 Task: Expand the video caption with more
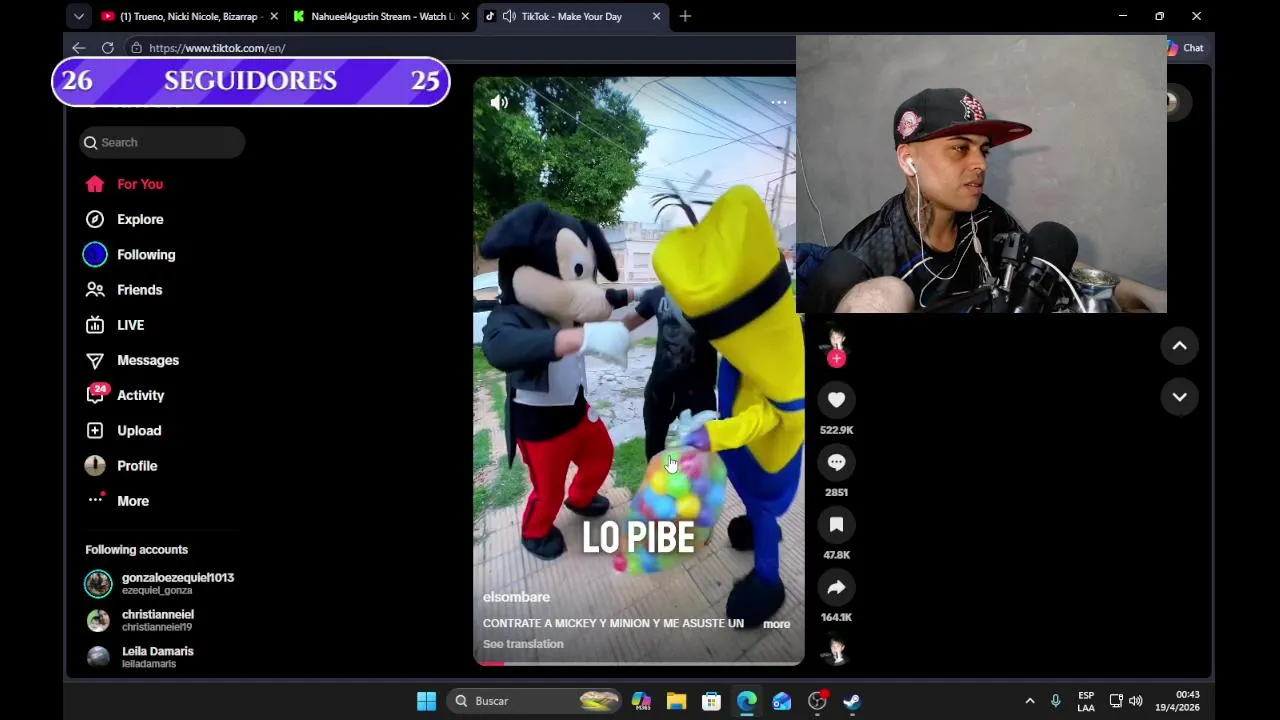tap(776, 624)
